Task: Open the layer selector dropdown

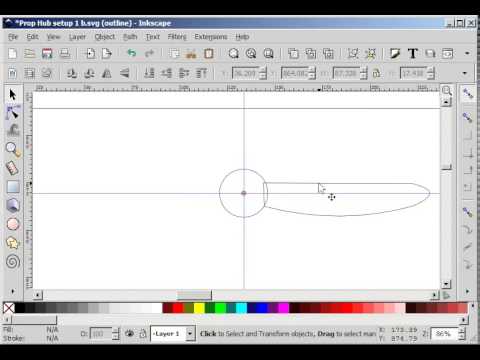Action: pyautogui.click(x=190, y=334)
